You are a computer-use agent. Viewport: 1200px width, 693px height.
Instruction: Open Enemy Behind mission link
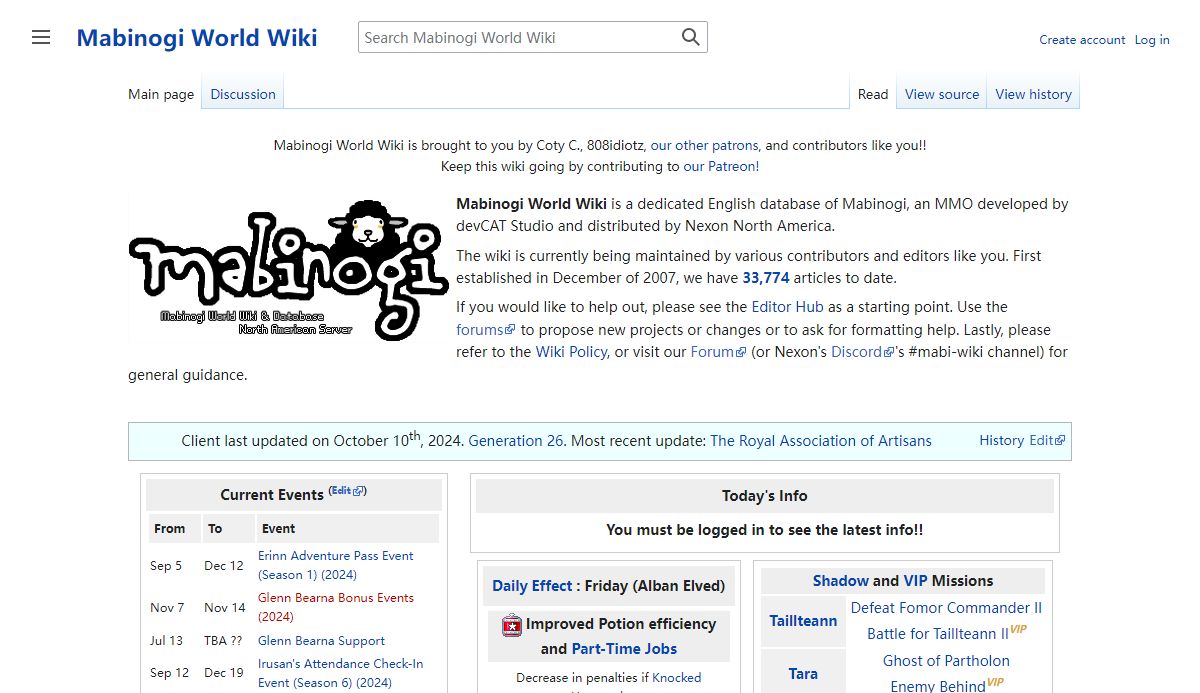click(x=938, y=686)
